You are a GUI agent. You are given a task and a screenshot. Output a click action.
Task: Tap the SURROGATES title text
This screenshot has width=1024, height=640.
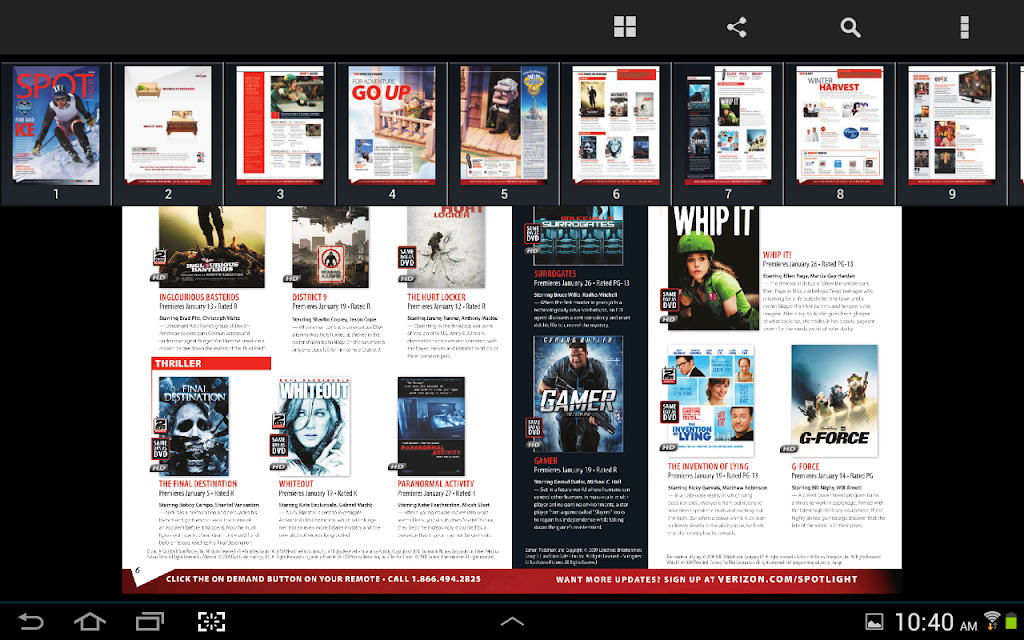555,274
